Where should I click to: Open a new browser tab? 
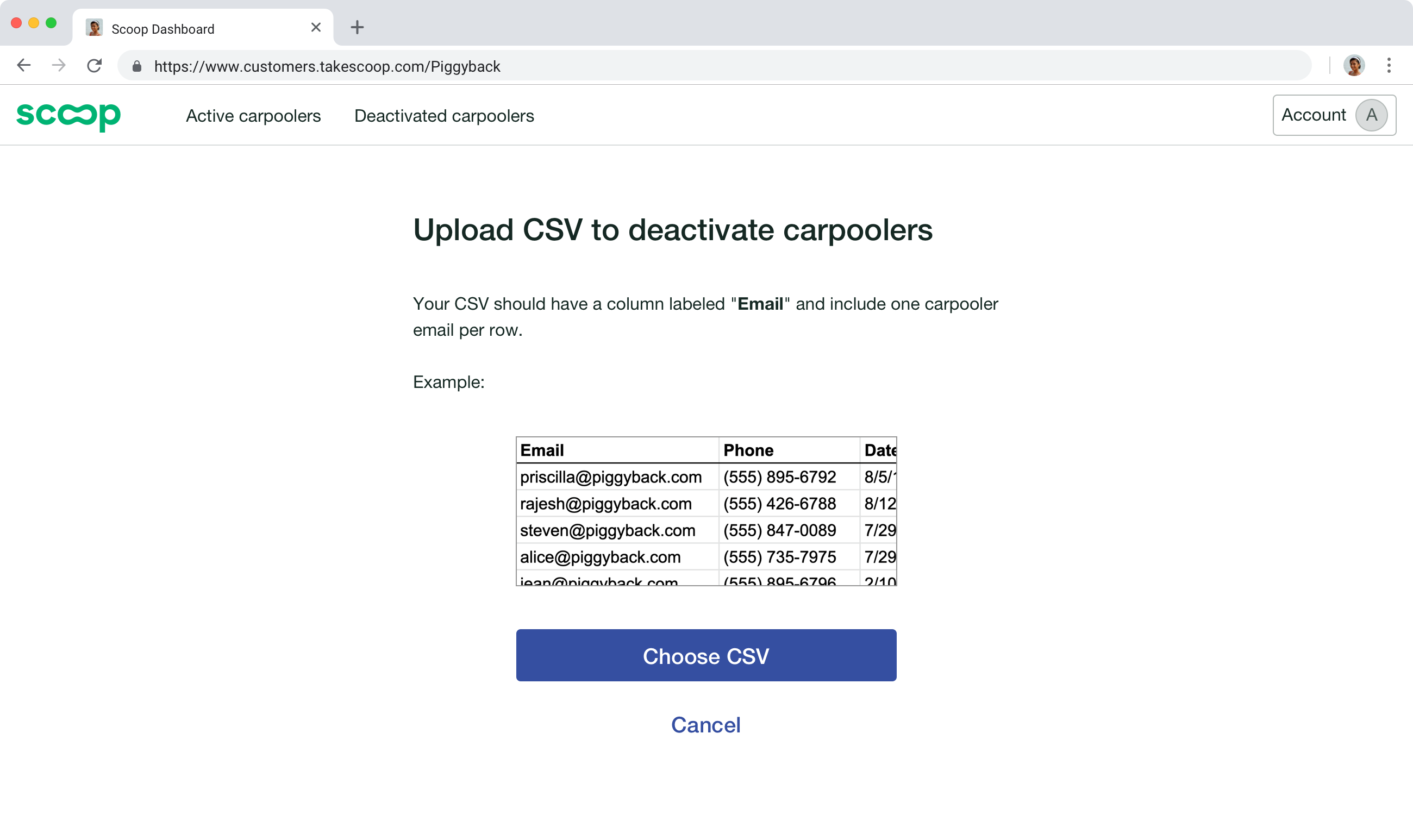click(x=357, y=27)
